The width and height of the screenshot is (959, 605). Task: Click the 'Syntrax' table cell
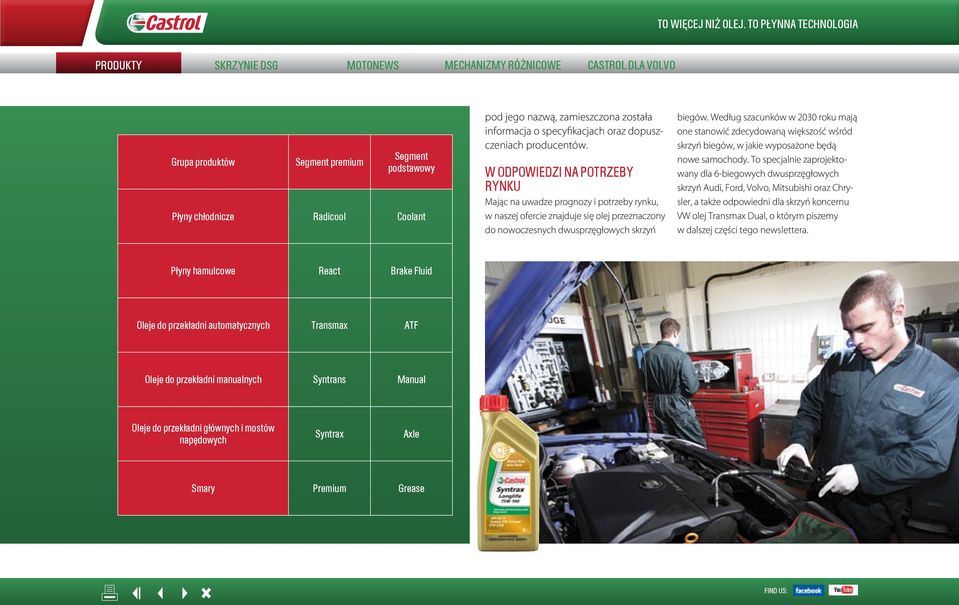point(329,434)
